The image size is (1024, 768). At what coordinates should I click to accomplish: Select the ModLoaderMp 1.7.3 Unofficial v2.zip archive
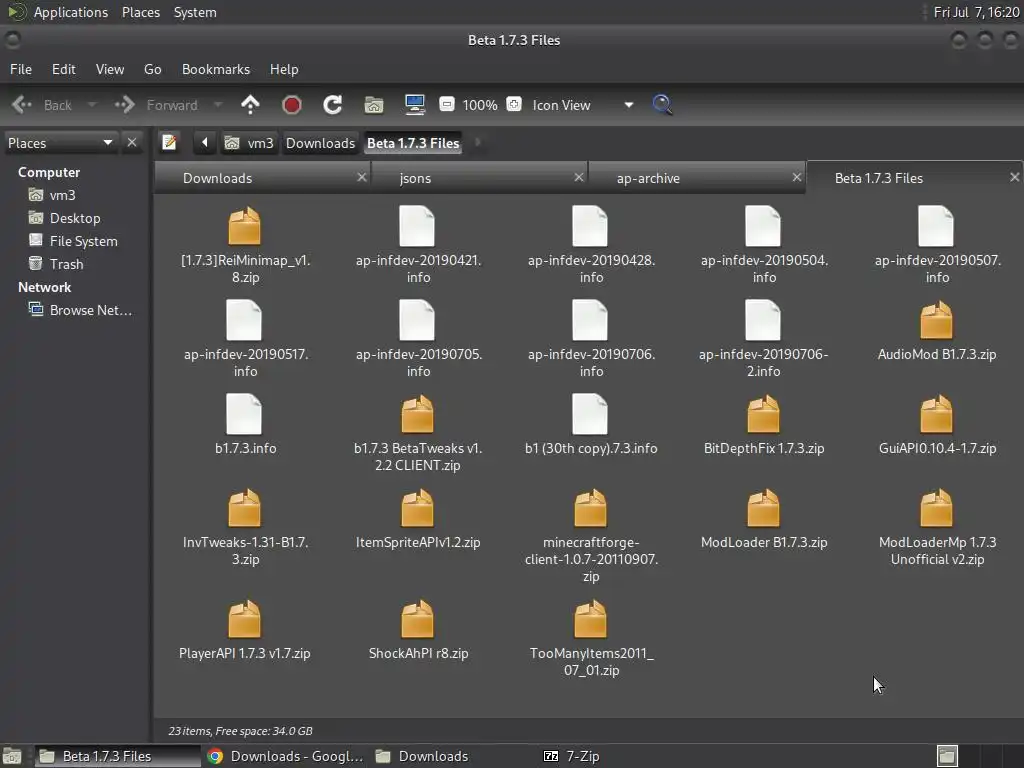(936, 527)
